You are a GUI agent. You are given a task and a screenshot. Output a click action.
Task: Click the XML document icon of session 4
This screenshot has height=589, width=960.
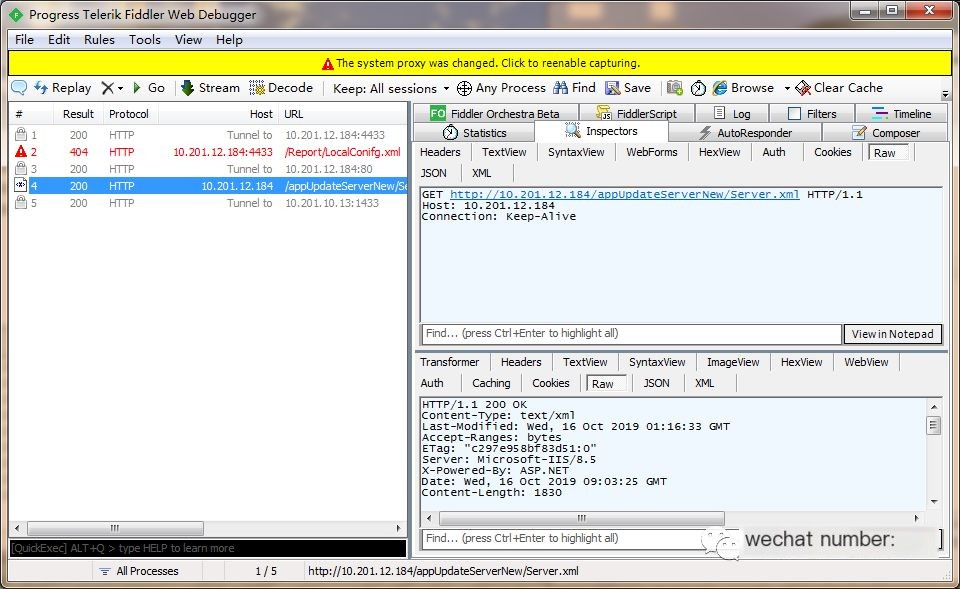pyautogui.click(x=21, y=186)
